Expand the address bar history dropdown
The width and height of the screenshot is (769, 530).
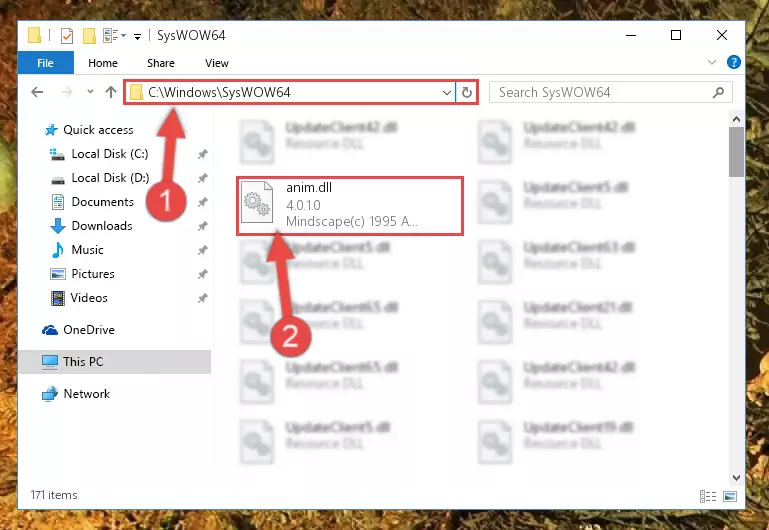447,92
